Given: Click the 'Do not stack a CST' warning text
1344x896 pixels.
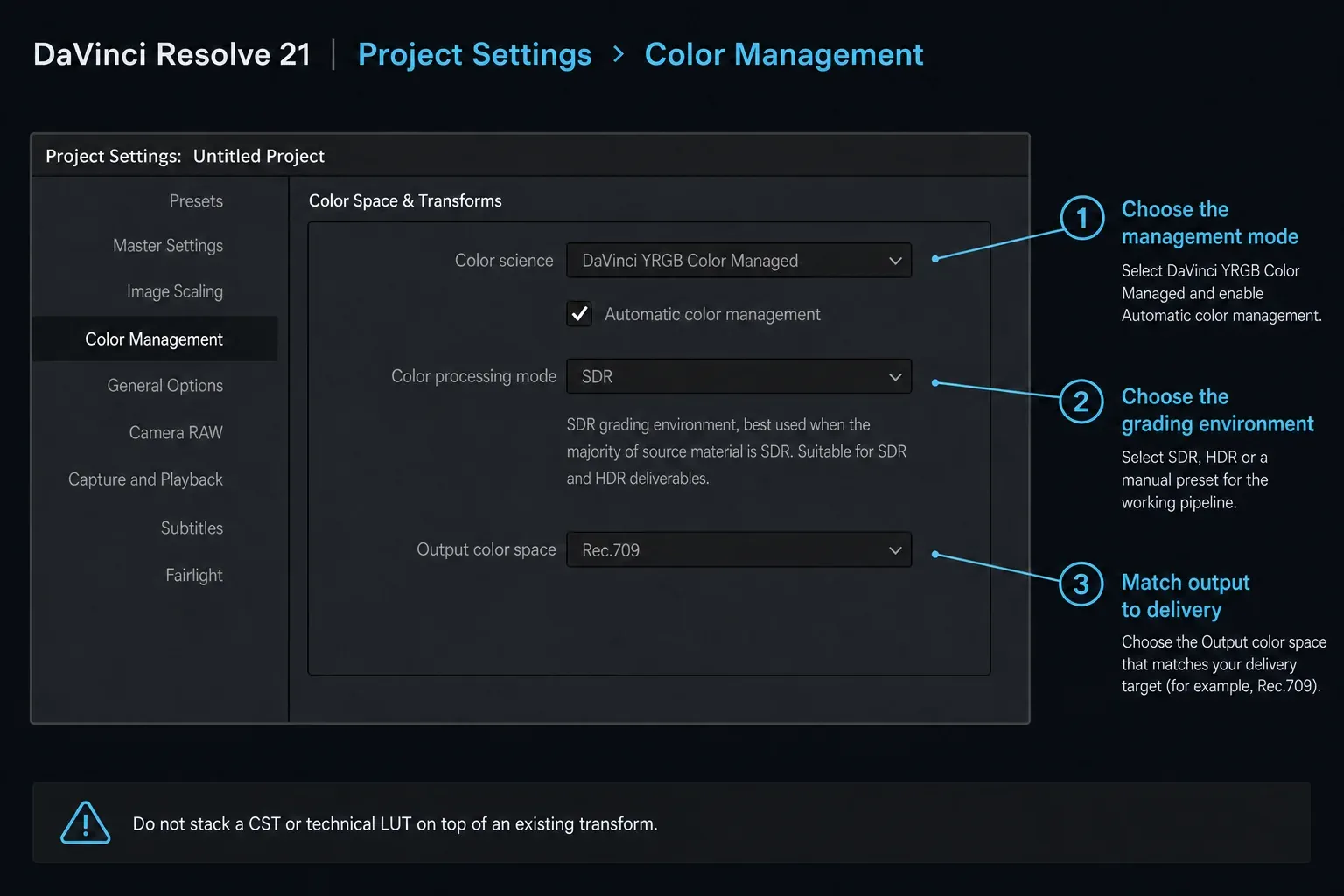Looking at the screenshot, I should pos(395,823).
